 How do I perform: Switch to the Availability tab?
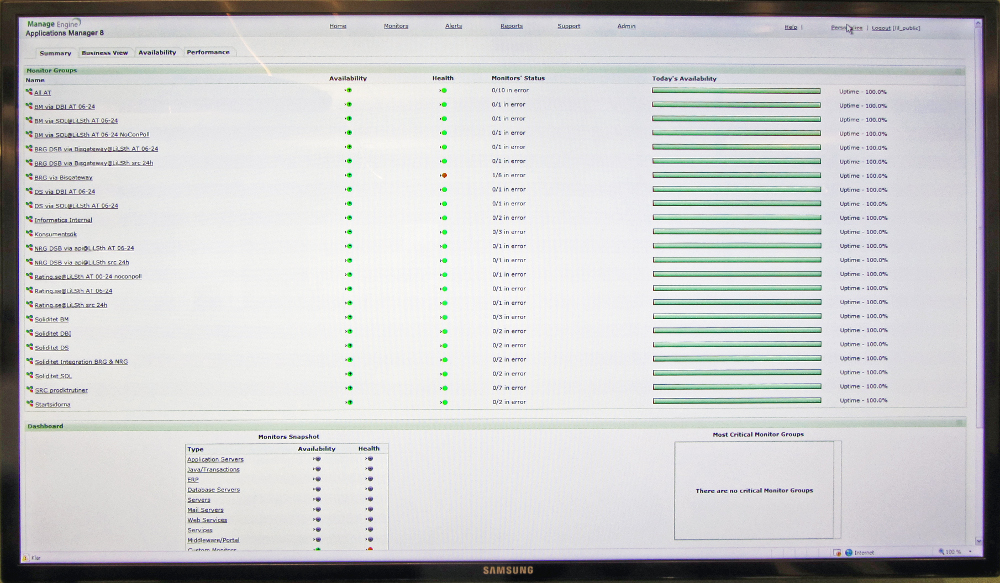coord(157,52)
